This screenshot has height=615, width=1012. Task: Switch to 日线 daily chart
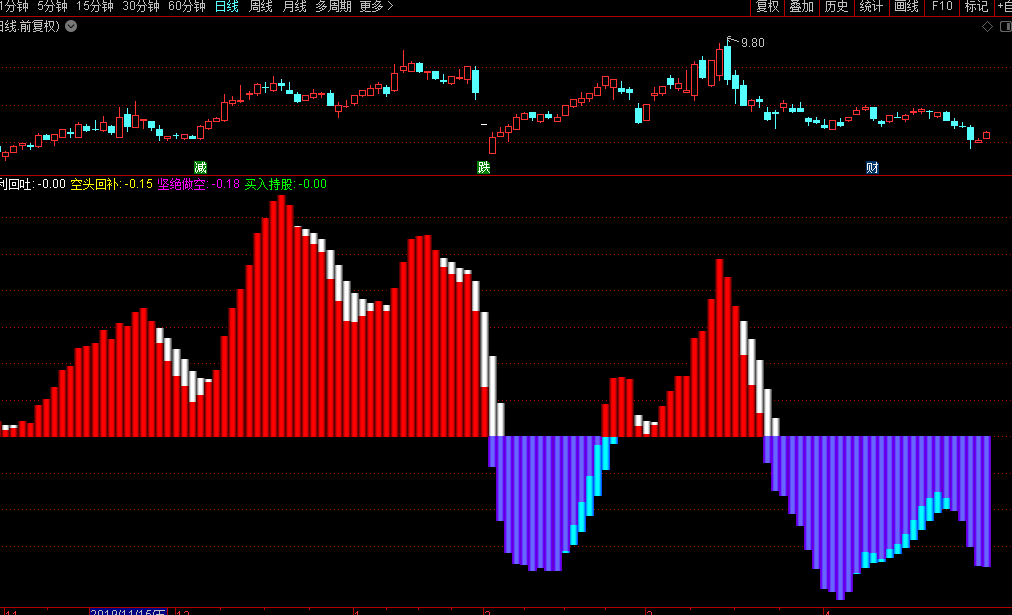(227, 7)
